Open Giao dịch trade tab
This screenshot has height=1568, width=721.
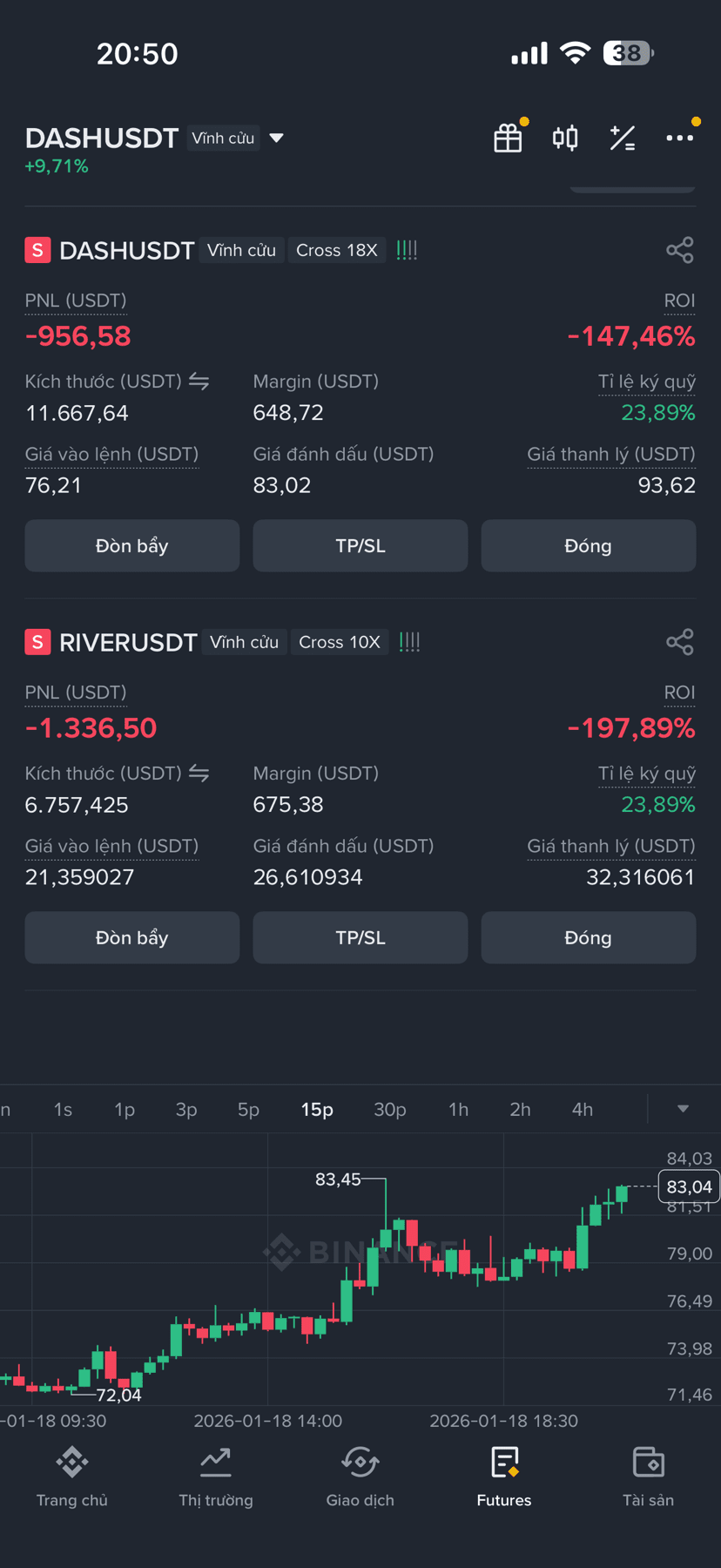360,1477
